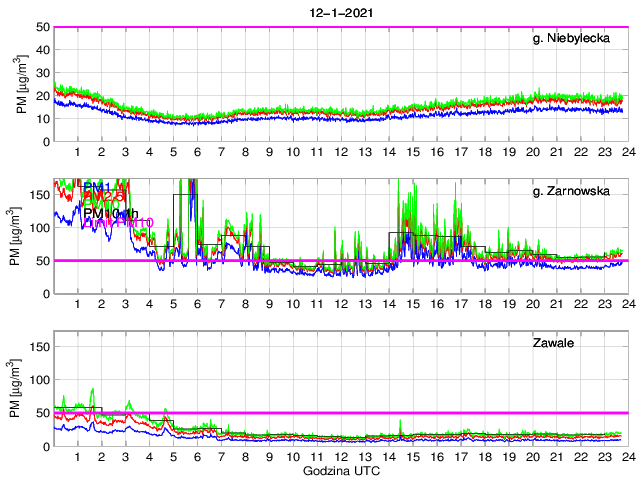Click hour 12 tick on bottom axis

click(340, 457)
